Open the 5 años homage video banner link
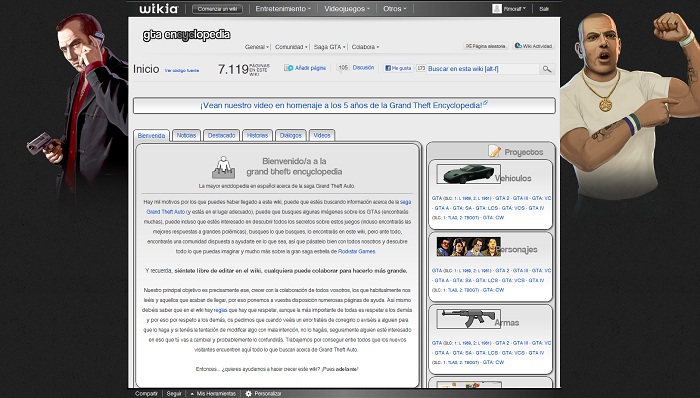 pyautogui.click(x=344, y=106)
